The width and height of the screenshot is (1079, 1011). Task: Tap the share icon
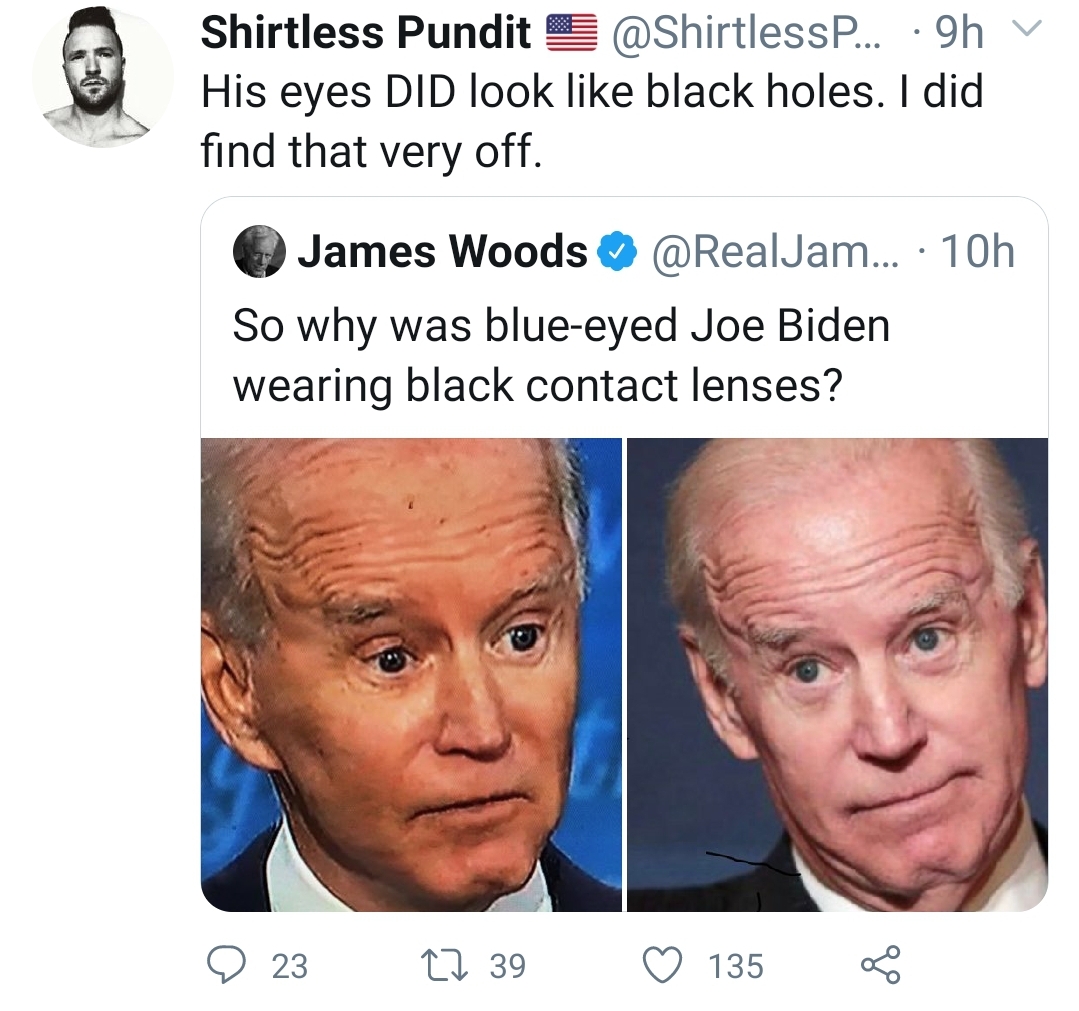(x=881, y=964)
